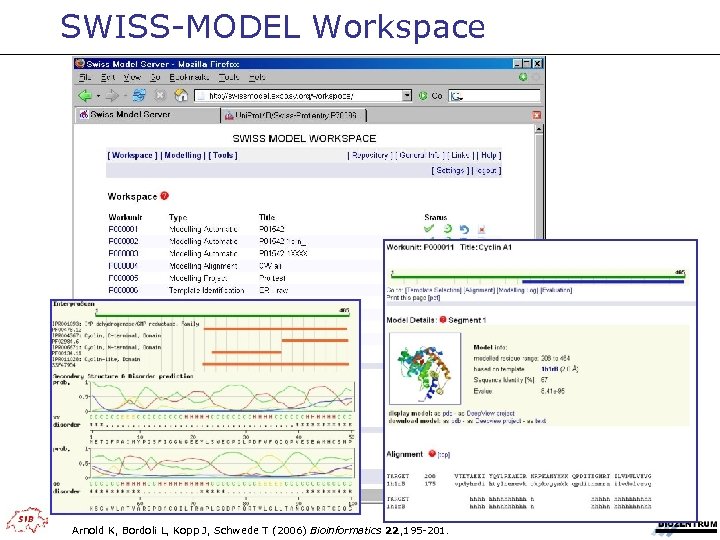Open the Edit menu in Firefox

108,77
